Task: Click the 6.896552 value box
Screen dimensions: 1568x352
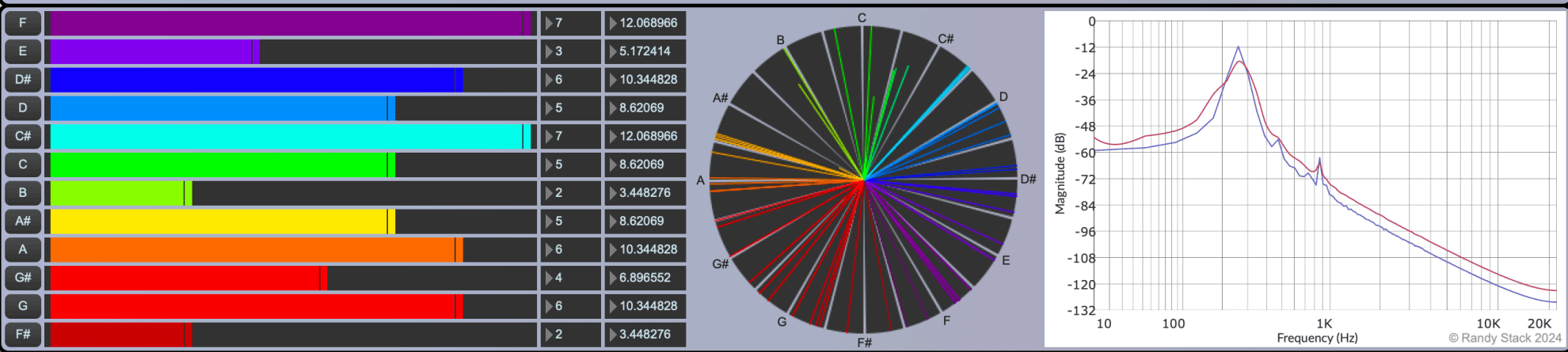Action: click(645, 278)
